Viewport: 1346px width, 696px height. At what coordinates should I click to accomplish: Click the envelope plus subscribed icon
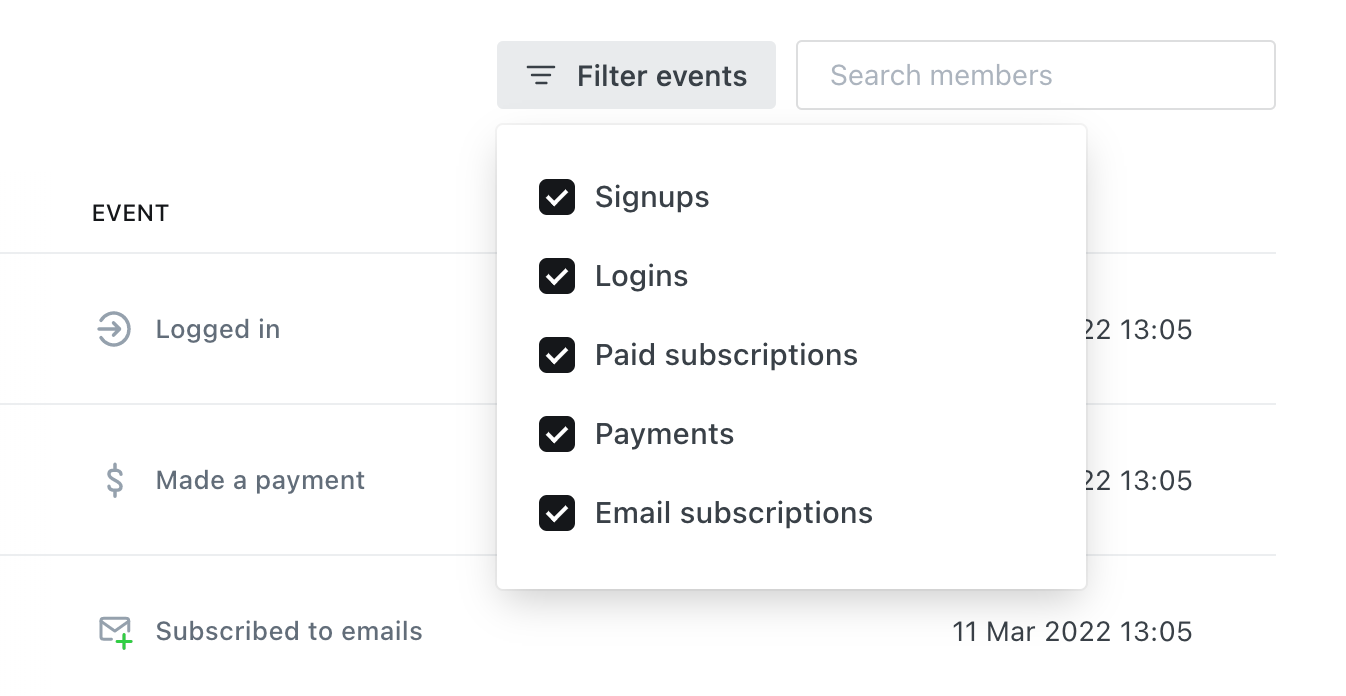[116, 632]
